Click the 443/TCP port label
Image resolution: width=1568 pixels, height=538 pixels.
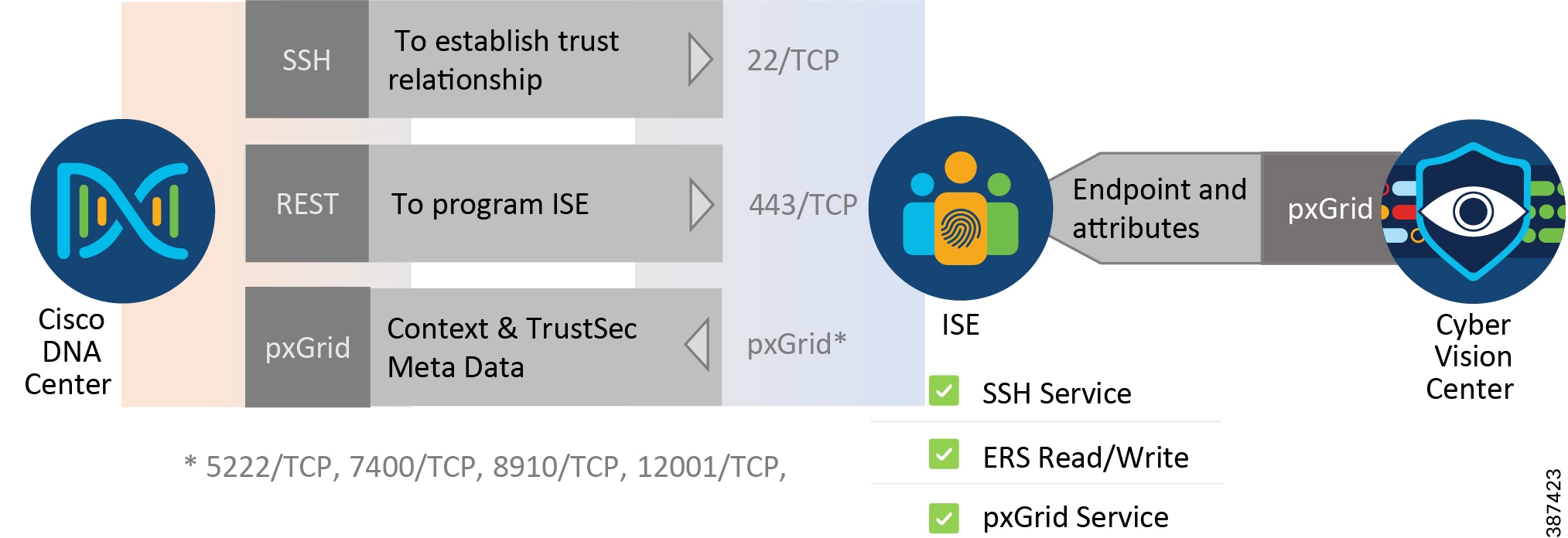(x=803, y=205)
